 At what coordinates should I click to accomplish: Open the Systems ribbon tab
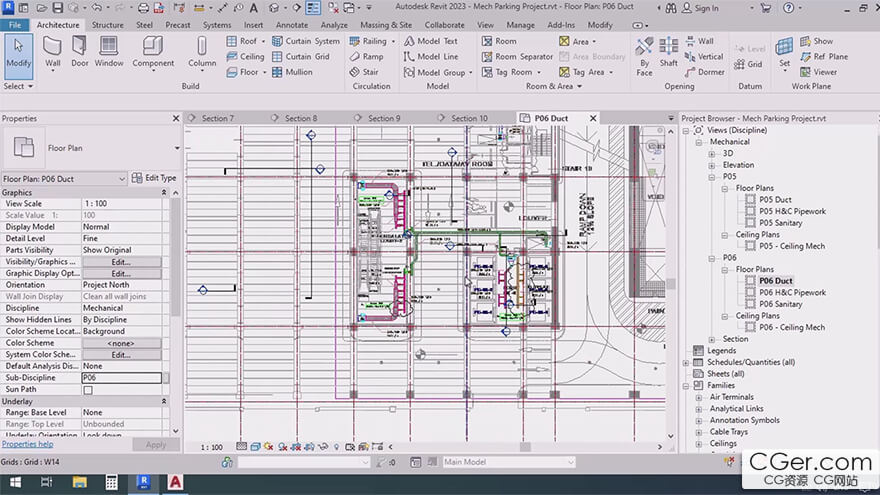click(x=217, y=25)
